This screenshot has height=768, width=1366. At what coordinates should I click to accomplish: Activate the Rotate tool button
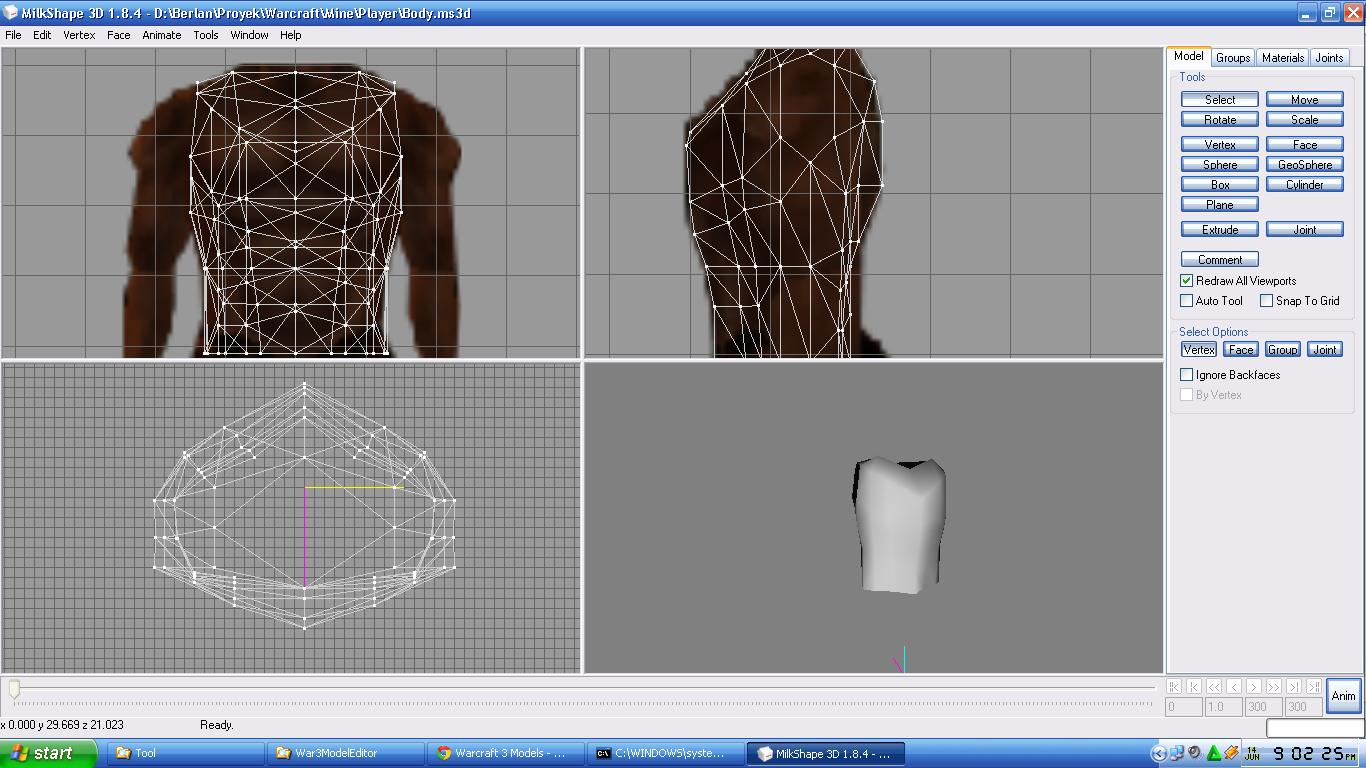point(1220,120)
